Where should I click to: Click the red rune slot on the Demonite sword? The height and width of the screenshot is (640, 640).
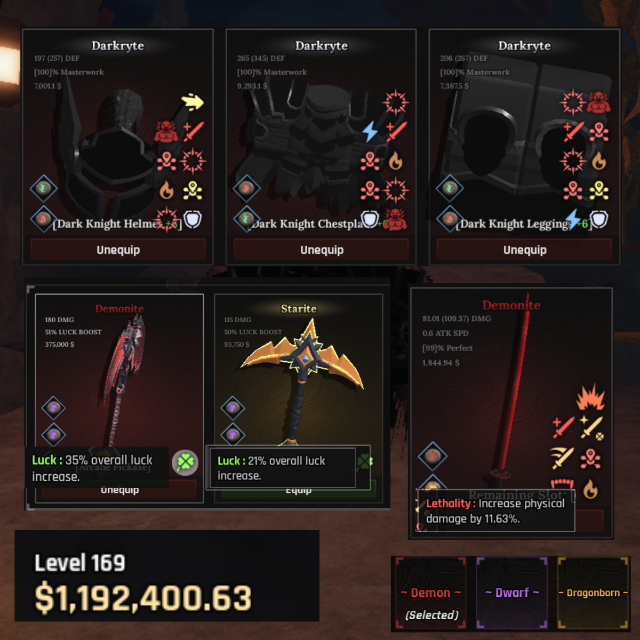pos(433,456)
